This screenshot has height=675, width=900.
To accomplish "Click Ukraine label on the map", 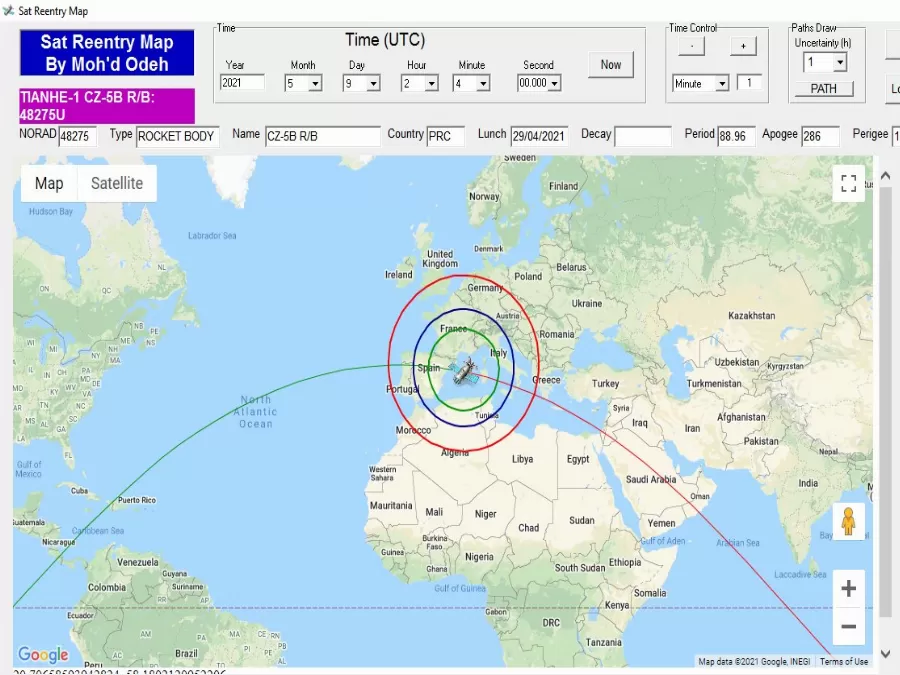I will pyautogui.click(x=587, y=304).
